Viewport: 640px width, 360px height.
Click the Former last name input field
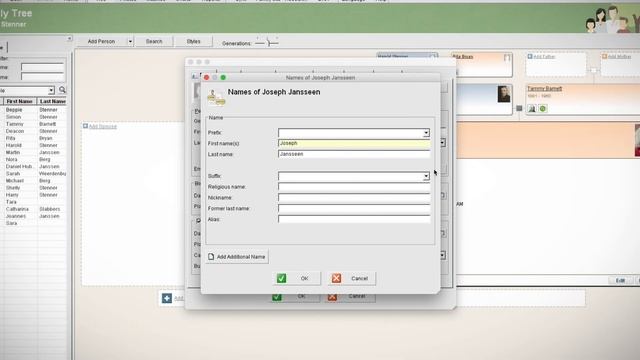click(354, 209)
